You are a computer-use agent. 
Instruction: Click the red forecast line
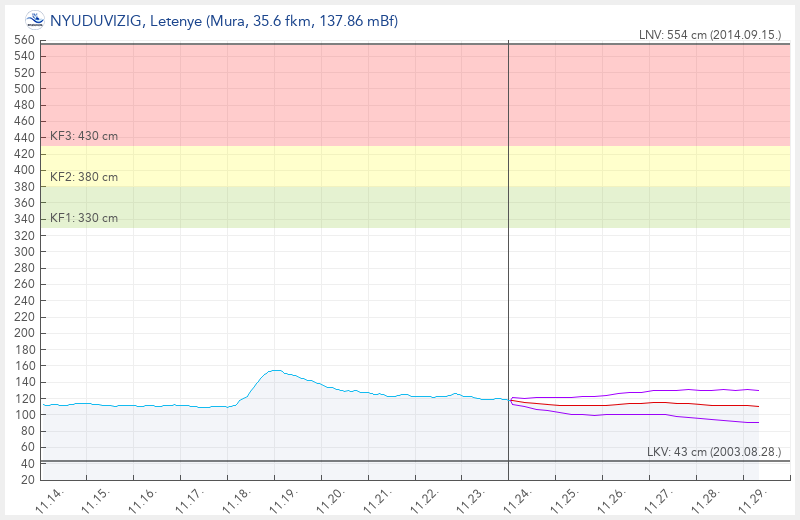[x=640, y=403]
